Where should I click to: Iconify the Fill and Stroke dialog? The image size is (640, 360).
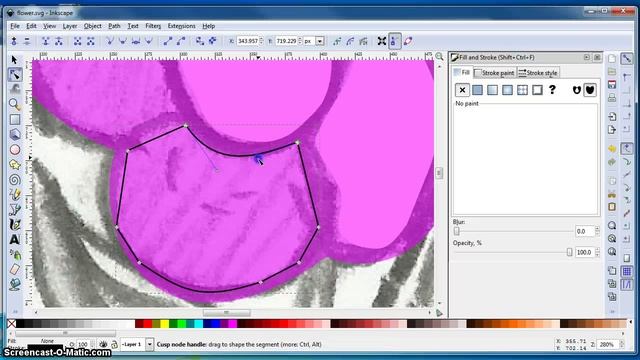[587, 58]
